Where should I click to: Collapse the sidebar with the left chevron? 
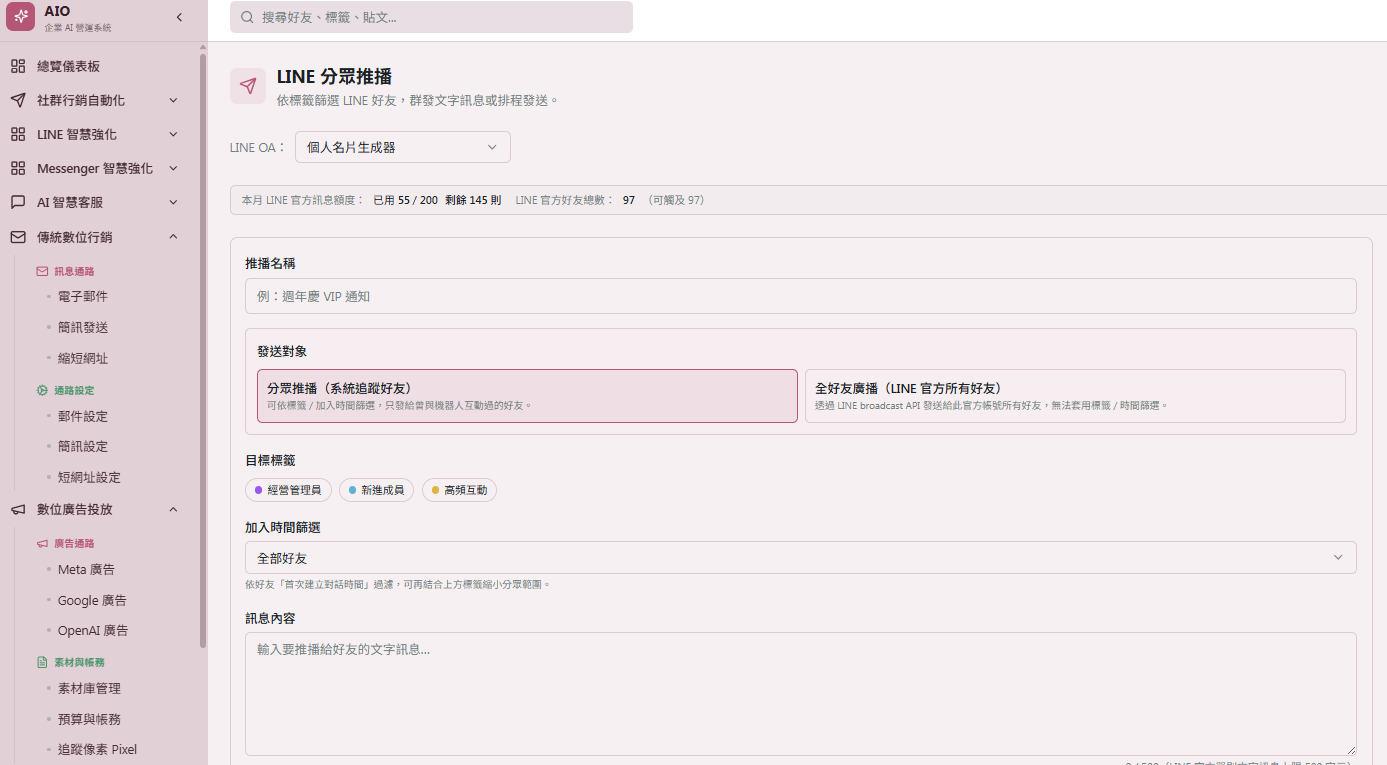pyautogui.click(x=179, y=17)
